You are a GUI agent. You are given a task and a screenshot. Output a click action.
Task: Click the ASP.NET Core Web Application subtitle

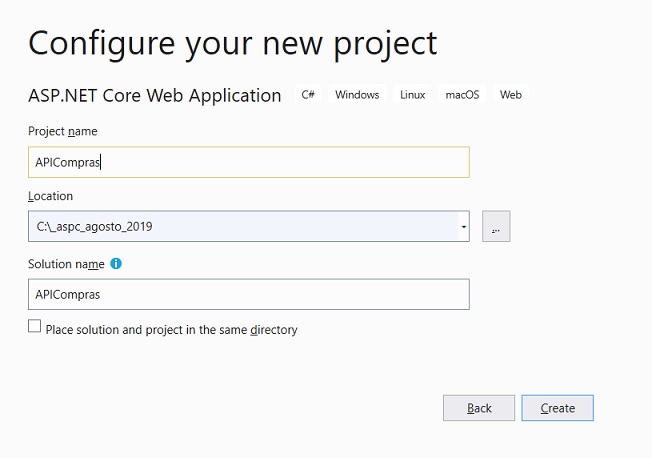click(155, 95)
